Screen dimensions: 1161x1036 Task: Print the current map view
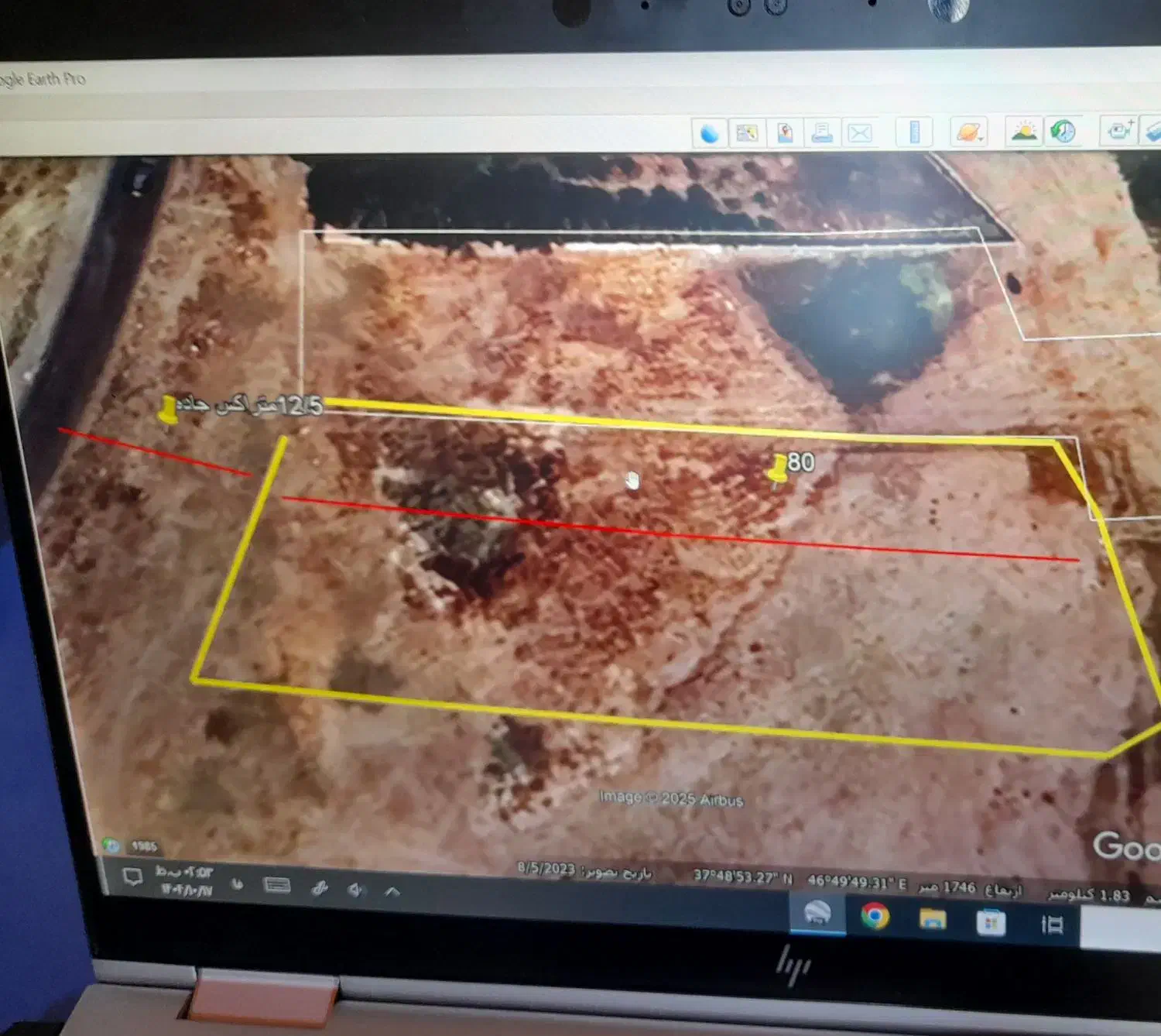coord(822,133)
